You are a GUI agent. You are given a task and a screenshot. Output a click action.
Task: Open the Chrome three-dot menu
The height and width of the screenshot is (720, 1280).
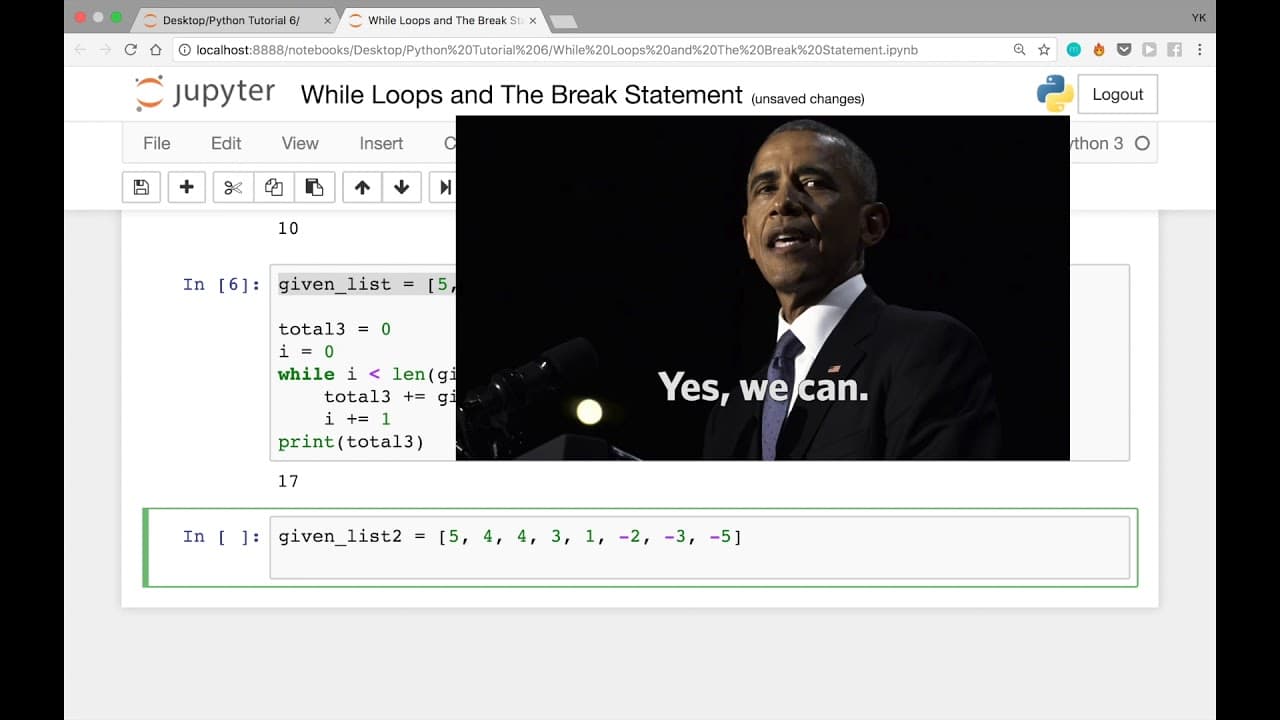(x=1200, y=49)
